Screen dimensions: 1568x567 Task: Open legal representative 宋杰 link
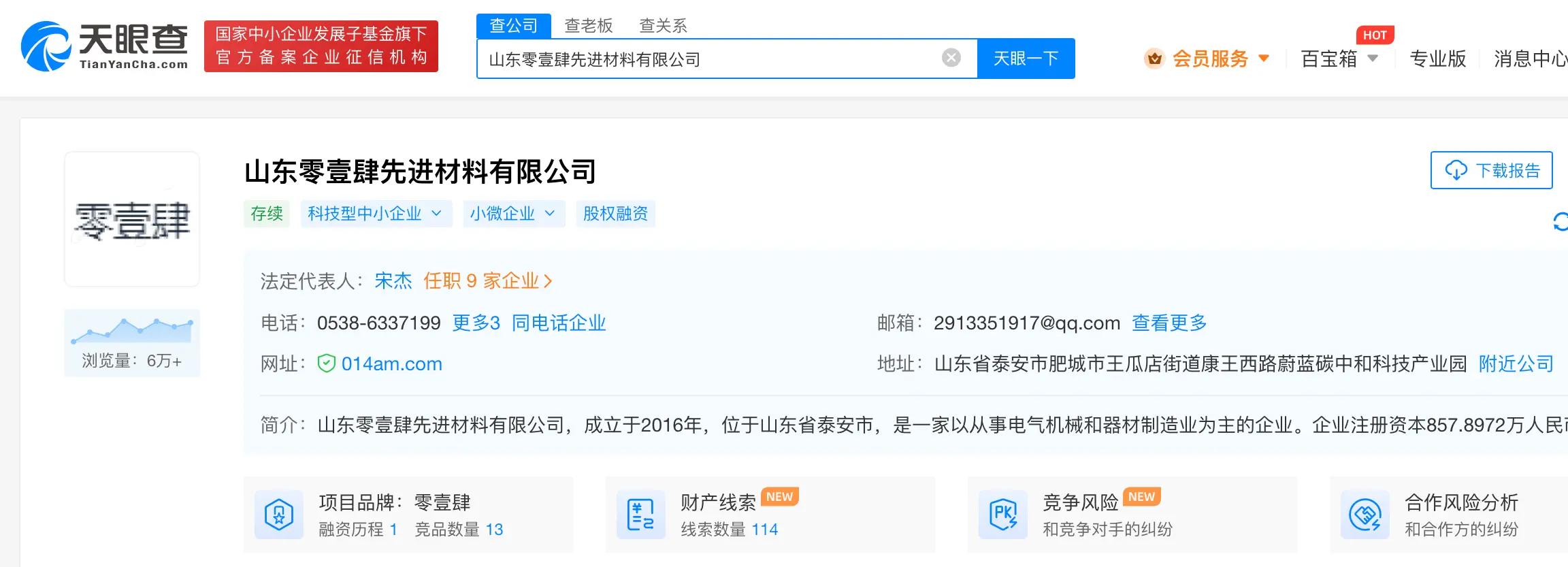point(393,280)
